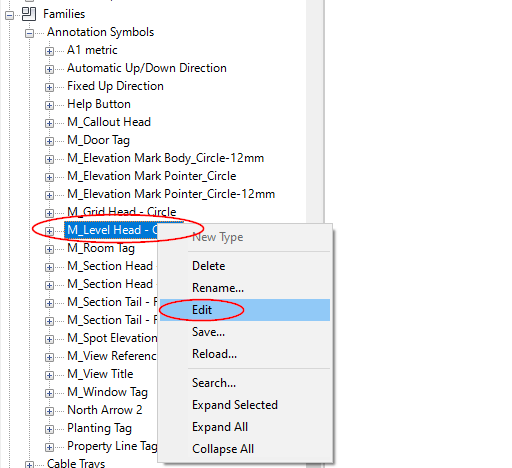Expand M_Elevation Mark Body_Circle-12mm node
This screenshot has width=512, height=468.
[x=49, y=159]
